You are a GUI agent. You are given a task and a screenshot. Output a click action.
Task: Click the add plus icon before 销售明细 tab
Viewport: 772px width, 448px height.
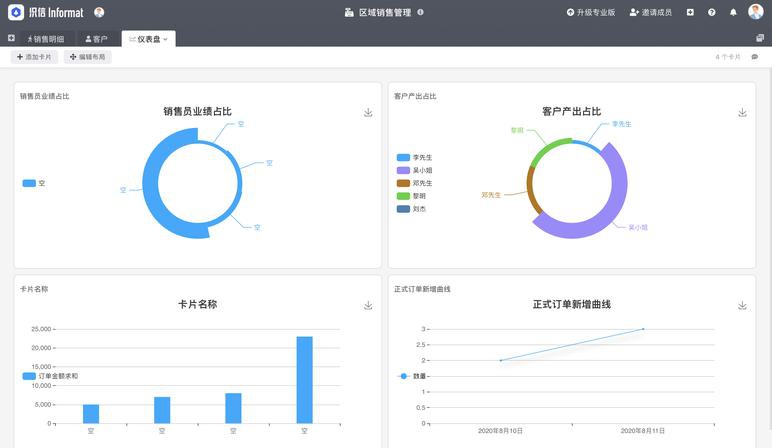click(11, 38)
